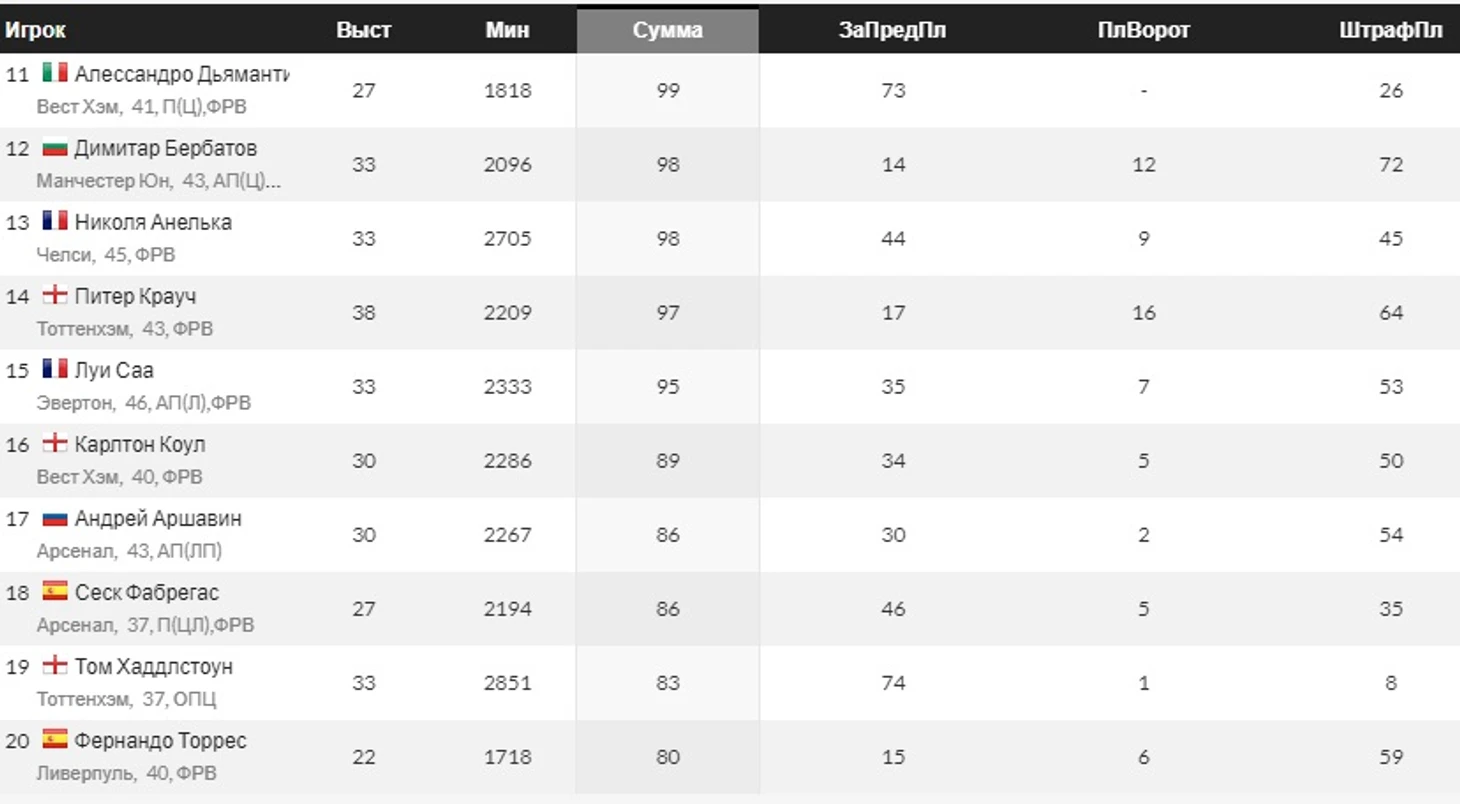
Task: Click the England flag beside Том Хаддлстоун
Action: click(55, 666)
